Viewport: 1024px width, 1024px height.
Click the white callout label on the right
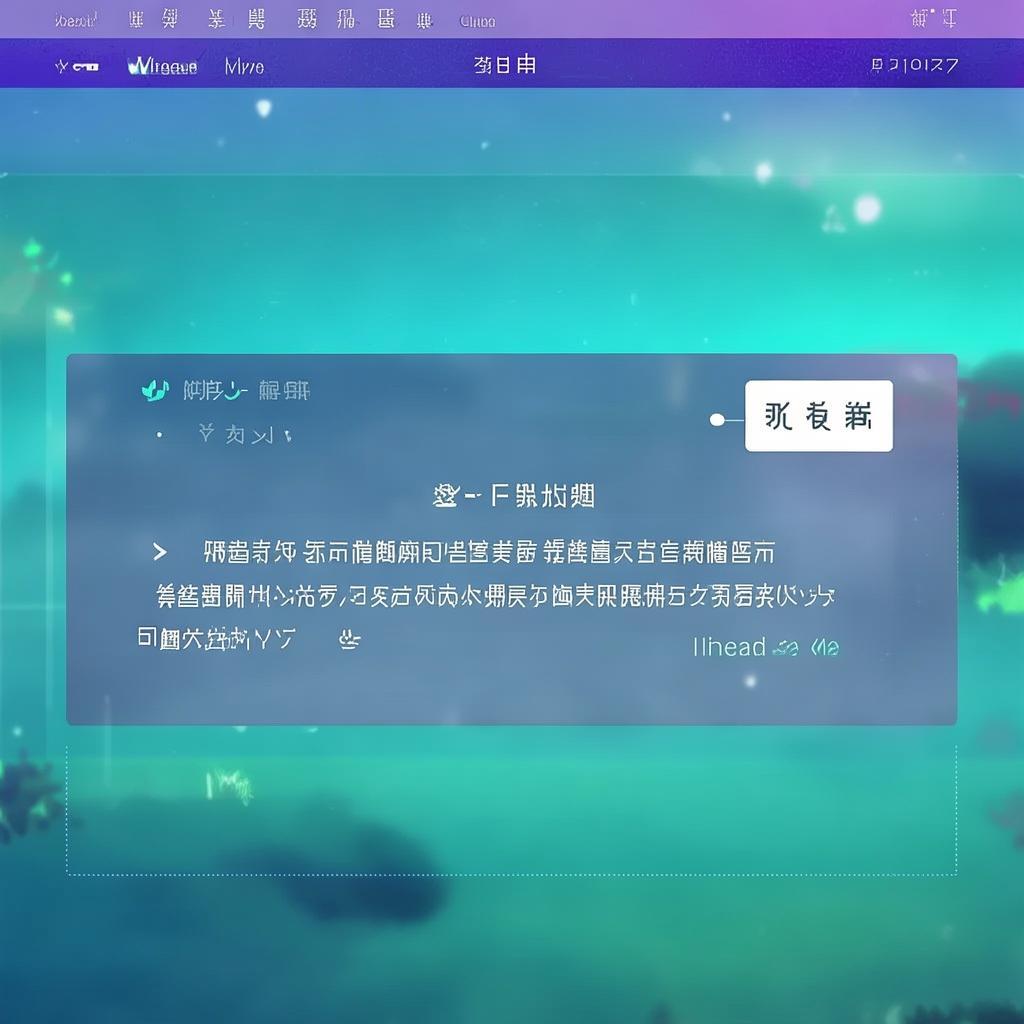pyautogui.click(x=819, y=416)
